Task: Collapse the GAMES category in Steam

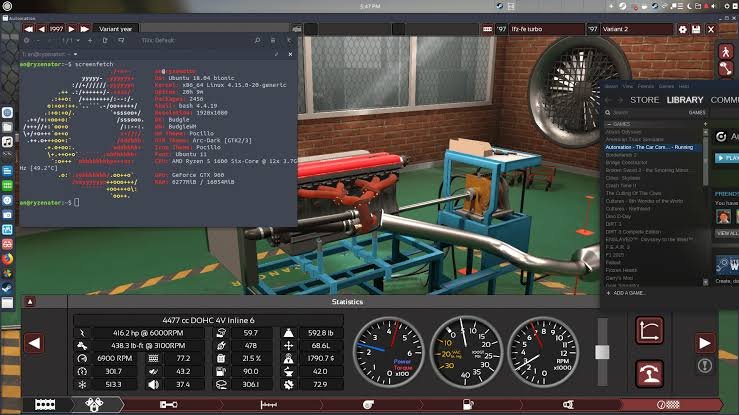Action: [609, 124]
